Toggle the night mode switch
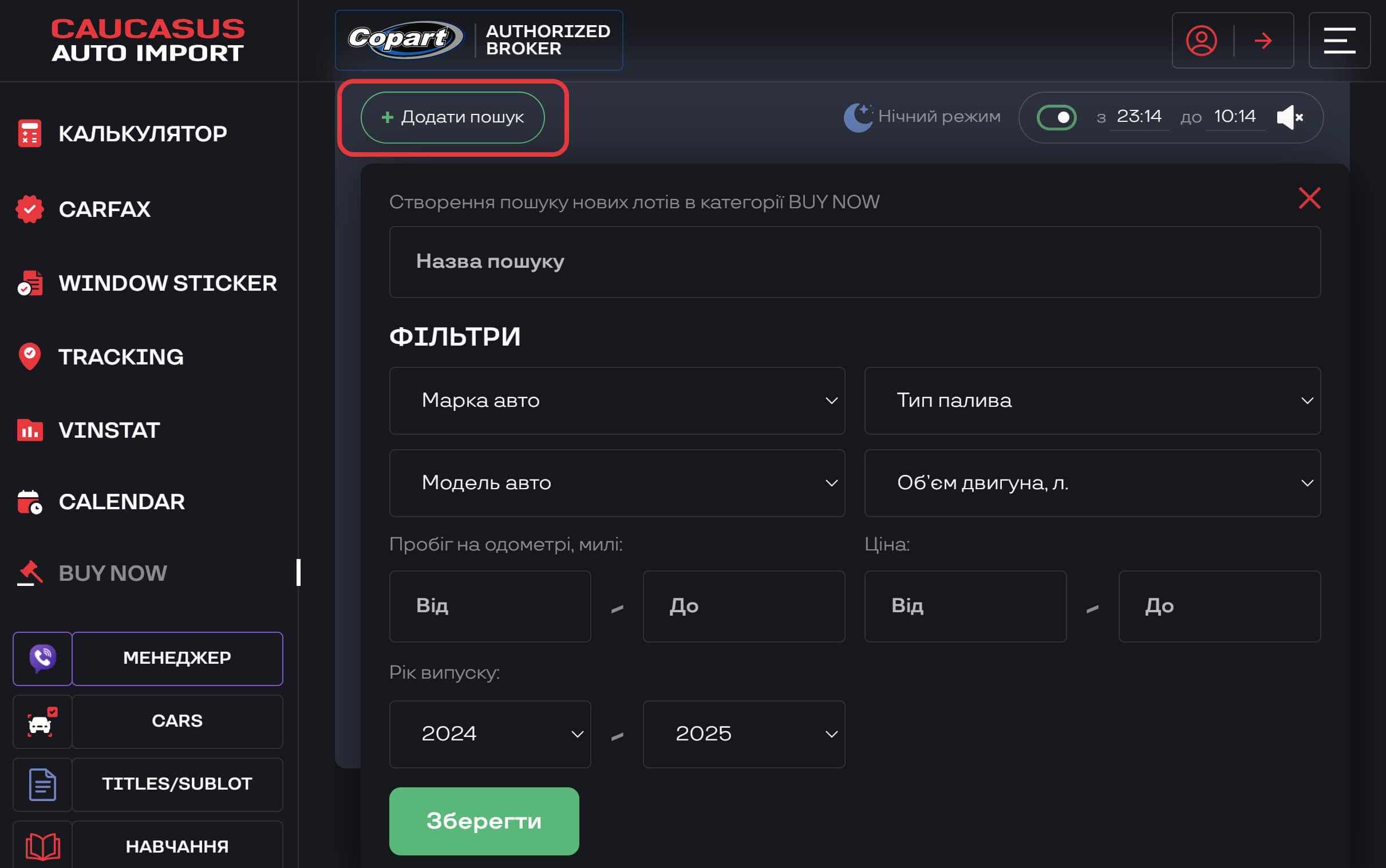Image resolution: width=1386 pixels, height=868 pixels. (1056, 118)
